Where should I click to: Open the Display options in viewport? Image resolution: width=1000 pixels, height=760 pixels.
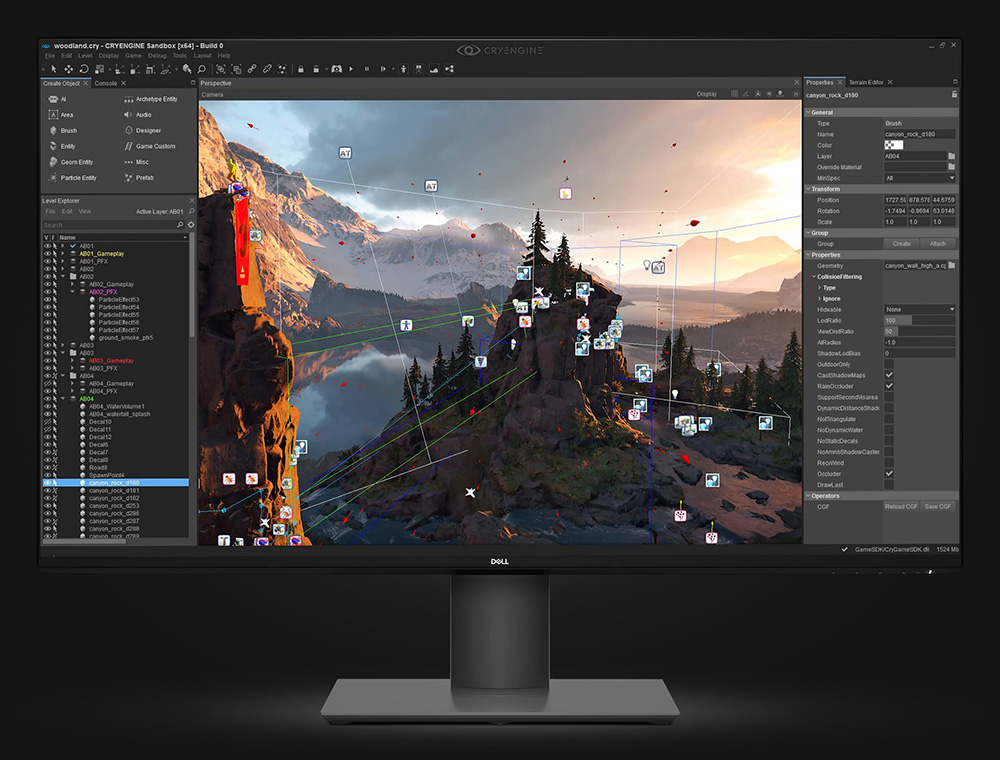[x=707, y=94]
